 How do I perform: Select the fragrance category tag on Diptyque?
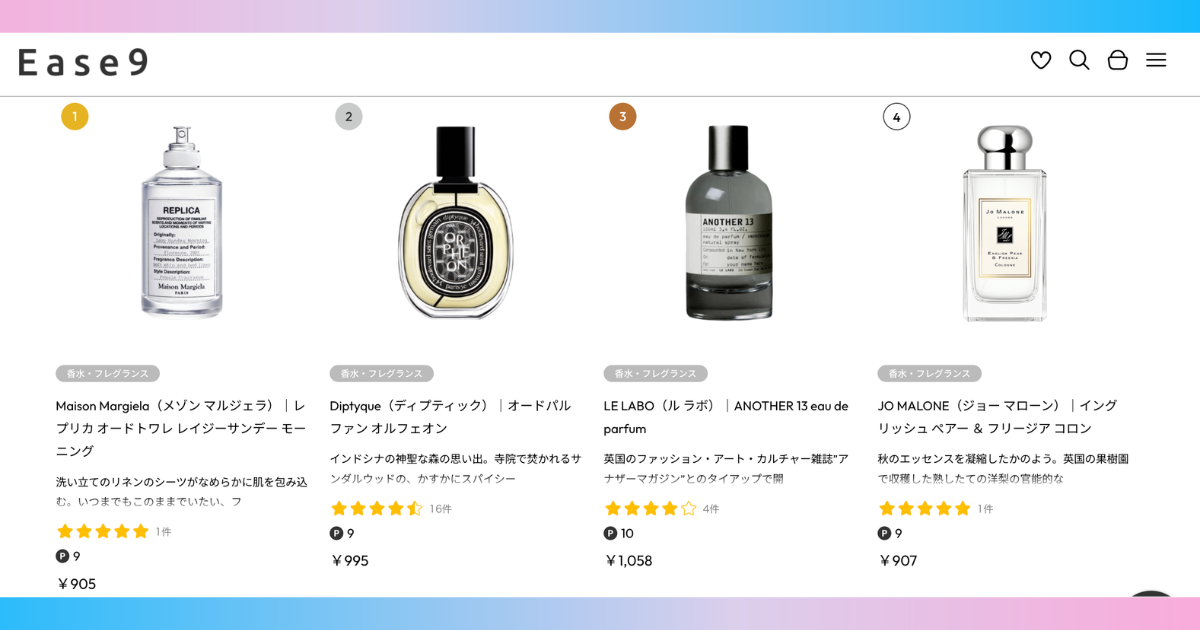click(381, 373)
